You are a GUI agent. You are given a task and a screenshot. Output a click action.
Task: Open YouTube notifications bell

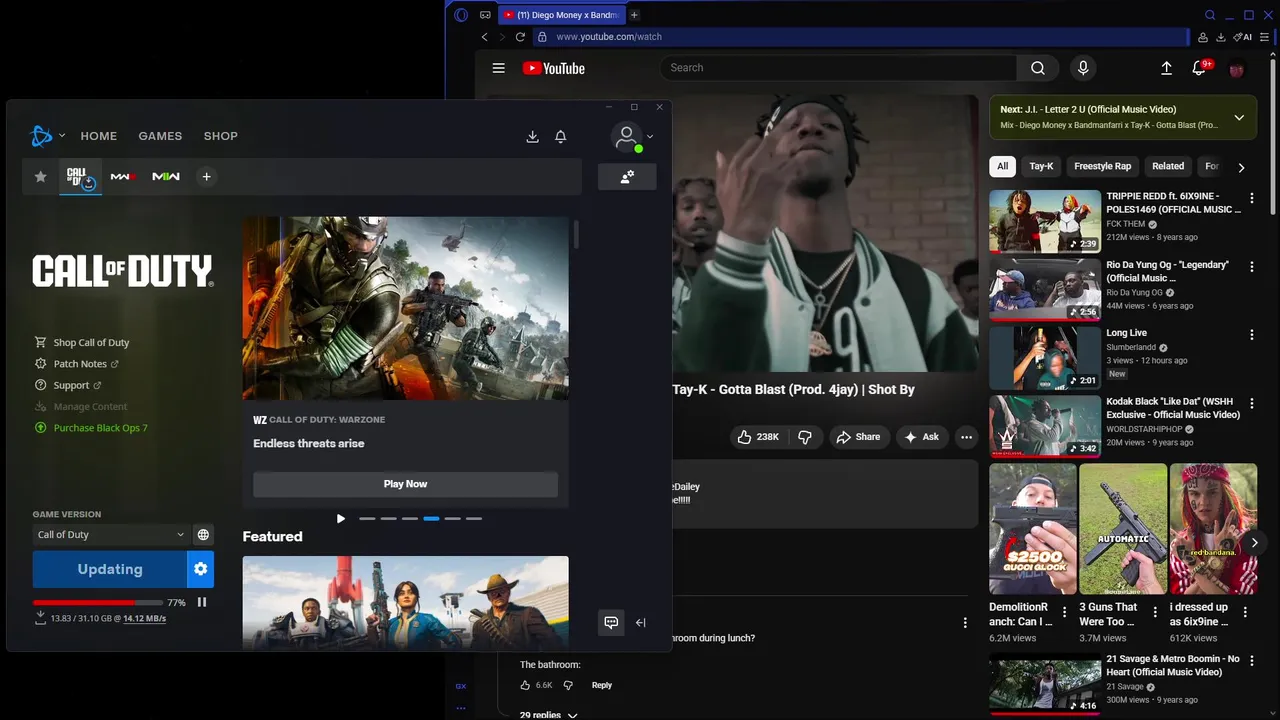[1199, 68]
